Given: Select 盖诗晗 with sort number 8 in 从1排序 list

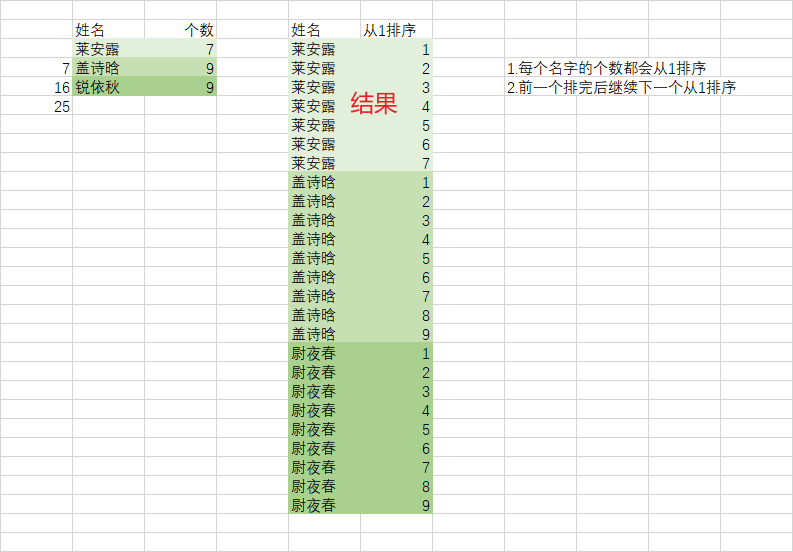Looking at the screenshot, I should (324, 315).
